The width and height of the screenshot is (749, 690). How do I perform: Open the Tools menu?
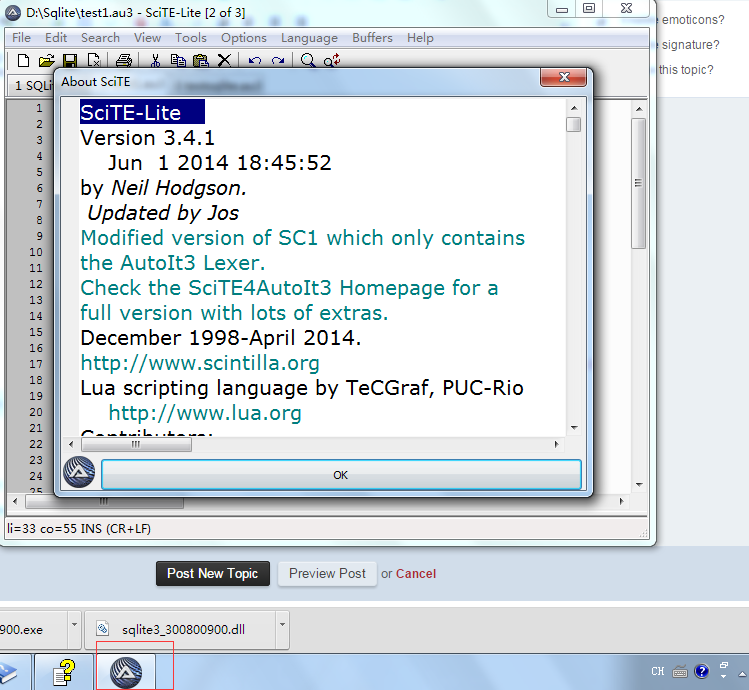[x=191, y=38]
